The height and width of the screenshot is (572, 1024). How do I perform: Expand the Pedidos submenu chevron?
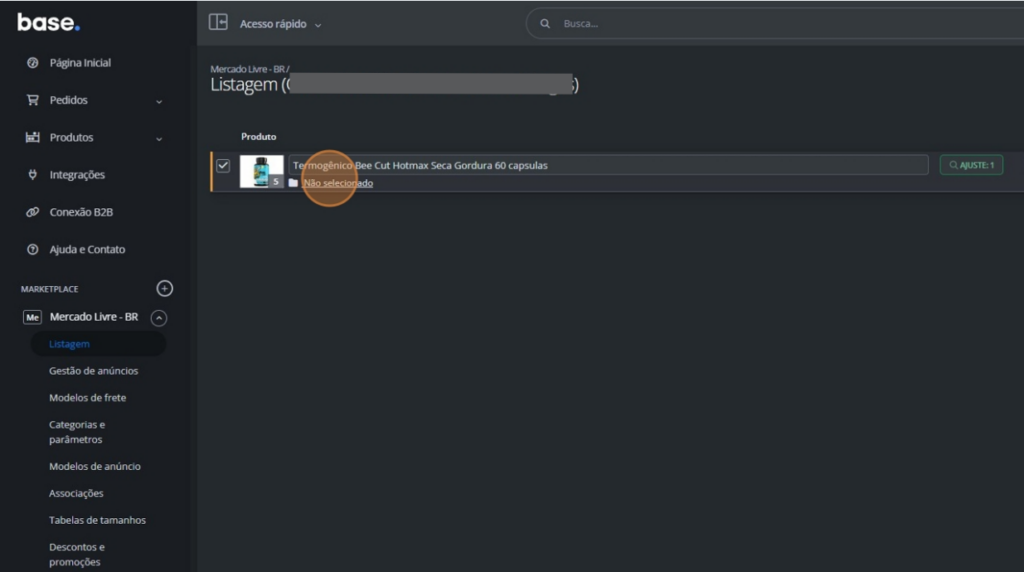pos(159,101)
